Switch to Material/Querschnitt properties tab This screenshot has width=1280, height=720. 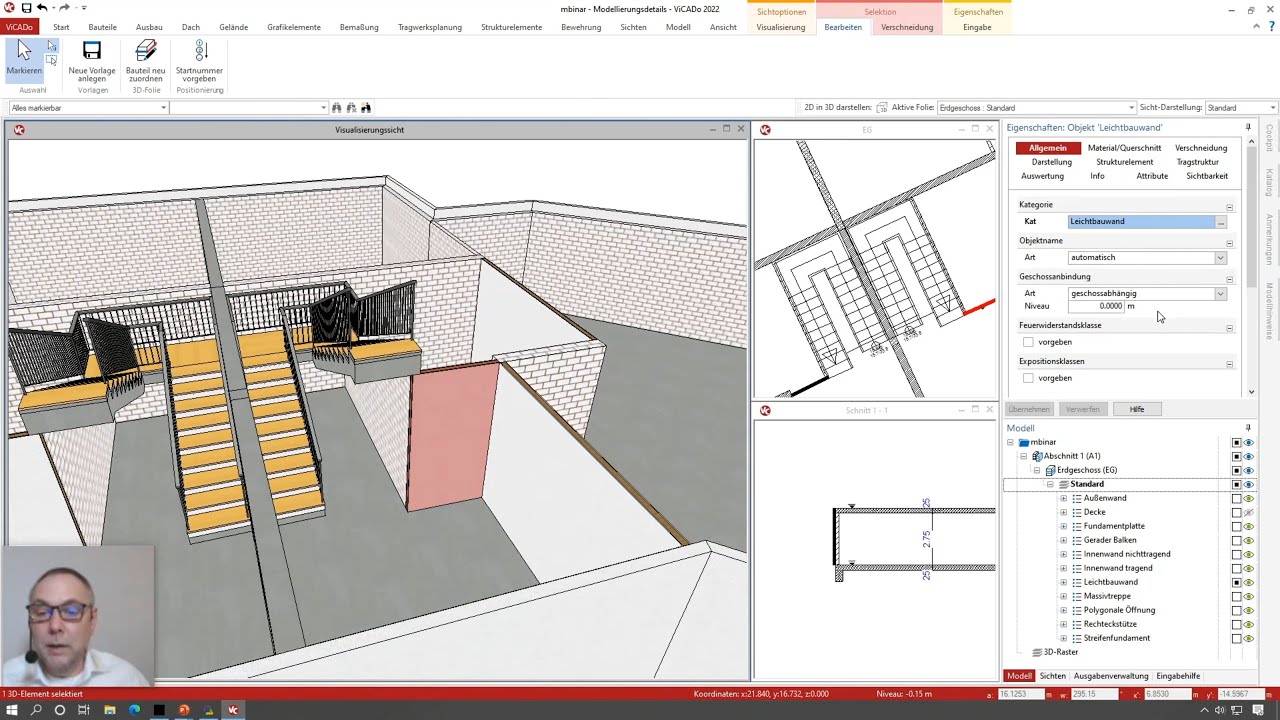[x=1124, y=148]
